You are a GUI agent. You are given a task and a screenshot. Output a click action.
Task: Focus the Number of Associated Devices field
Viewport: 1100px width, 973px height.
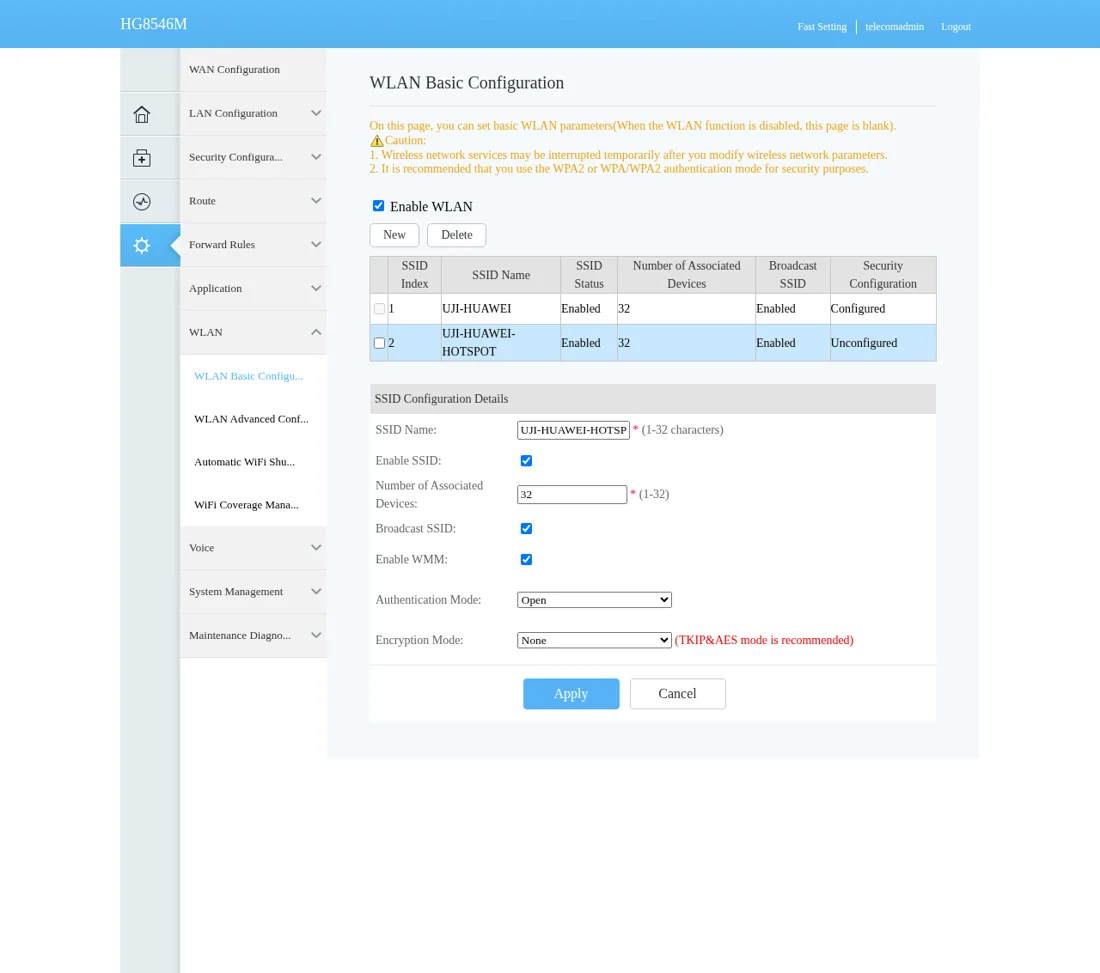[x=572, y=495]
